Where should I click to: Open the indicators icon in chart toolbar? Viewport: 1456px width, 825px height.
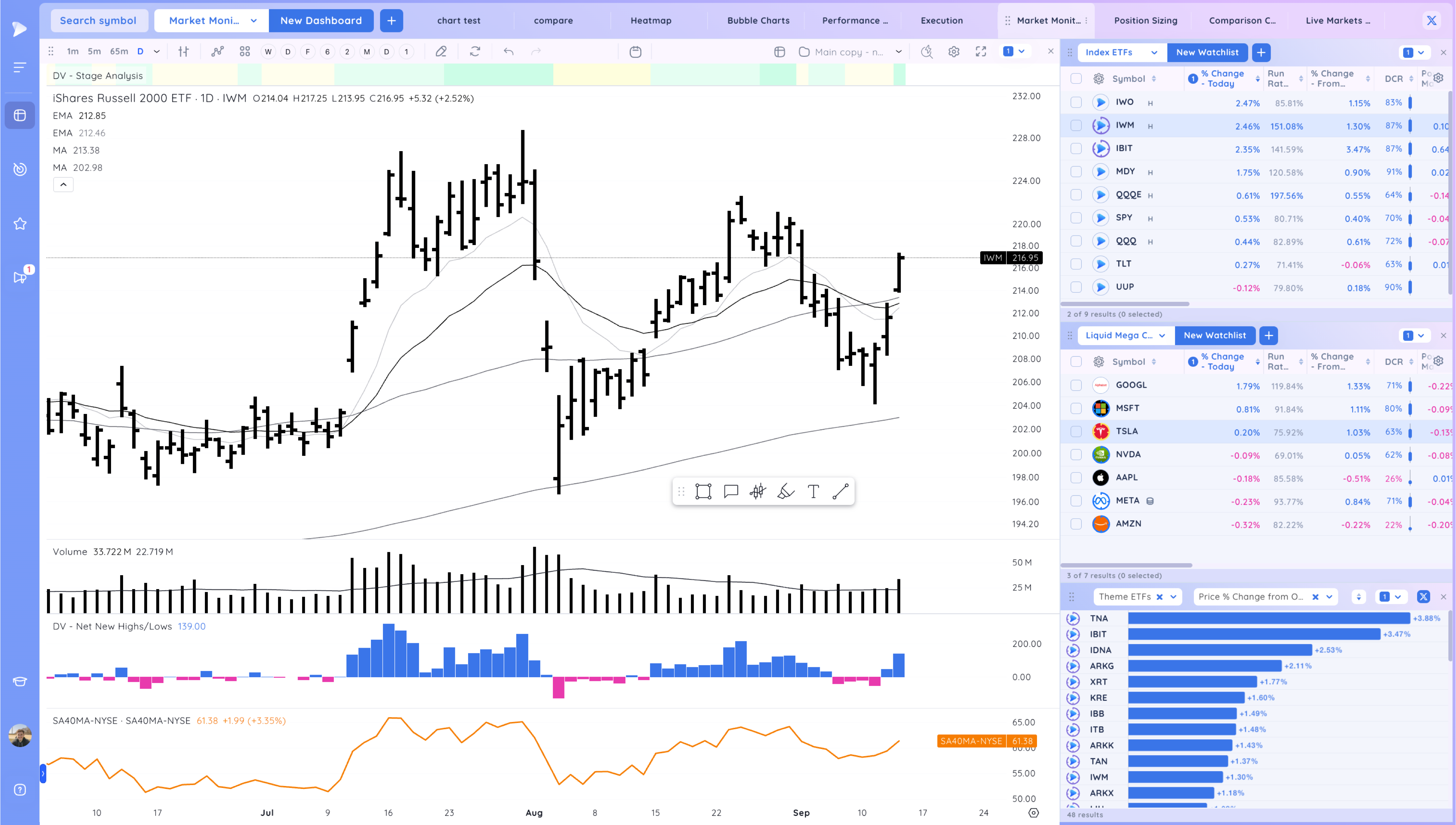217,52
